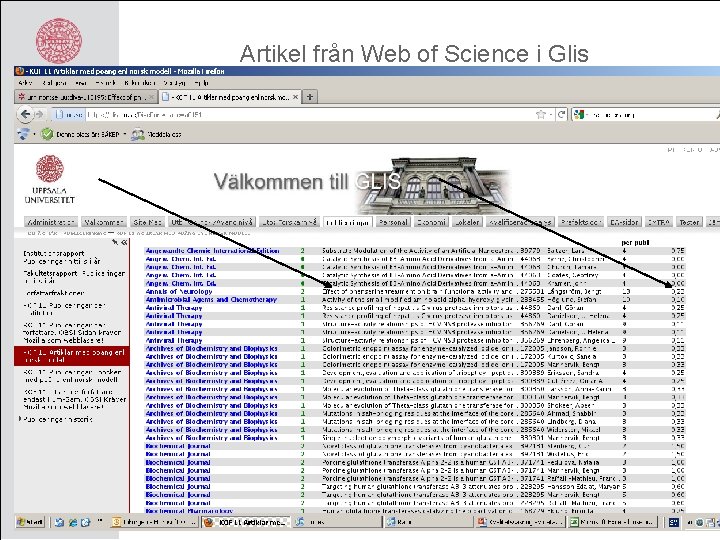720x540 pixels.
Task: Open dropdown arrow beside the blue toolbar icon
Action: pyautogui.click(x=34, y=134)
